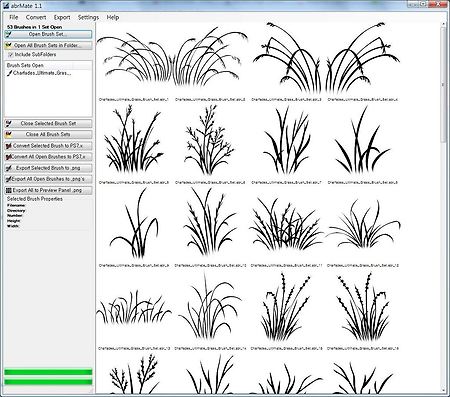Click Close All Brush Sets

click(48, 134)
